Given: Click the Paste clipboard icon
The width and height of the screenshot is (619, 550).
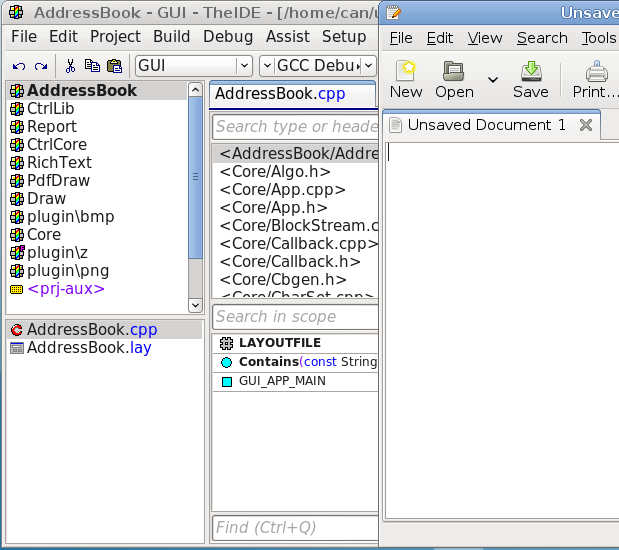Looking at the screenshot, I should point(114,66).
